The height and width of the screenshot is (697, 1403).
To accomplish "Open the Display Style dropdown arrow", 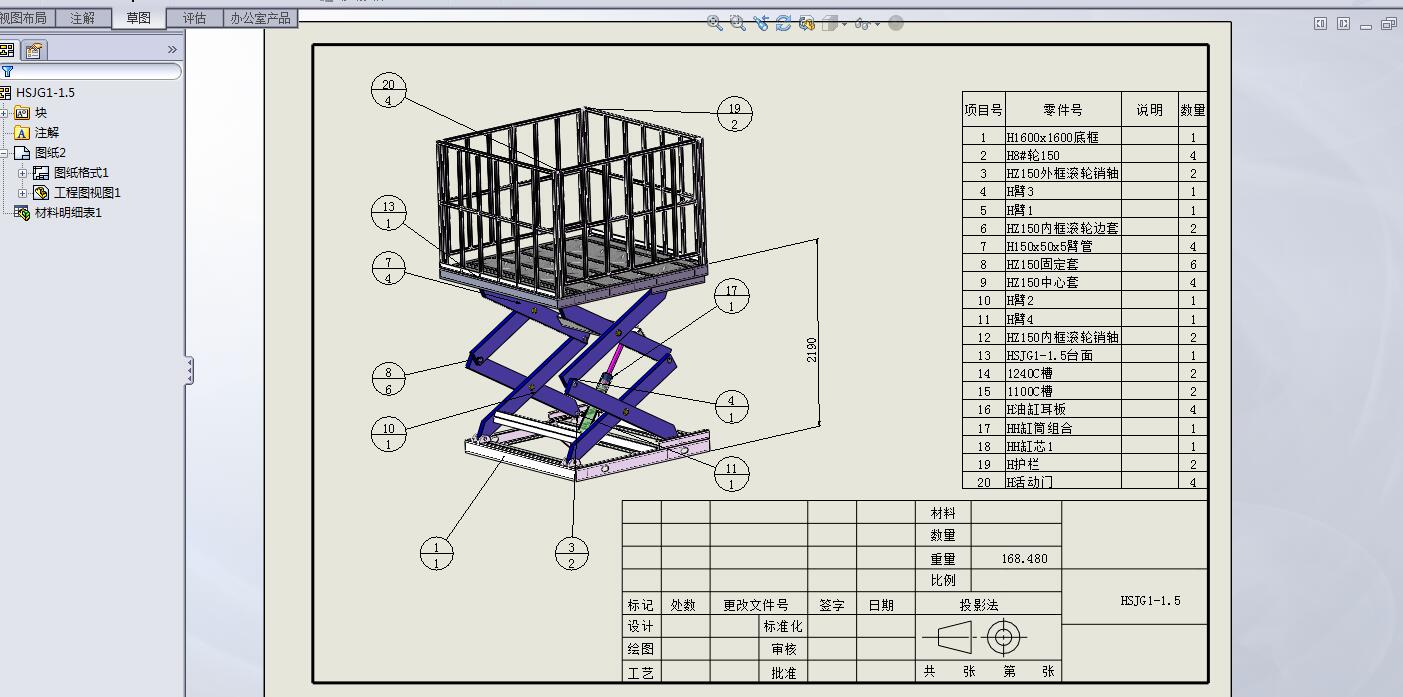I will click(x=845, y=24).
